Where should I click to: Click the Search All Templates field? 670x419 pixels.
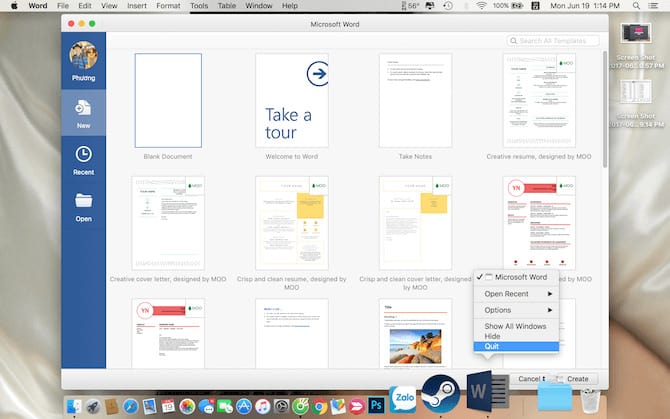coord(557,41)
